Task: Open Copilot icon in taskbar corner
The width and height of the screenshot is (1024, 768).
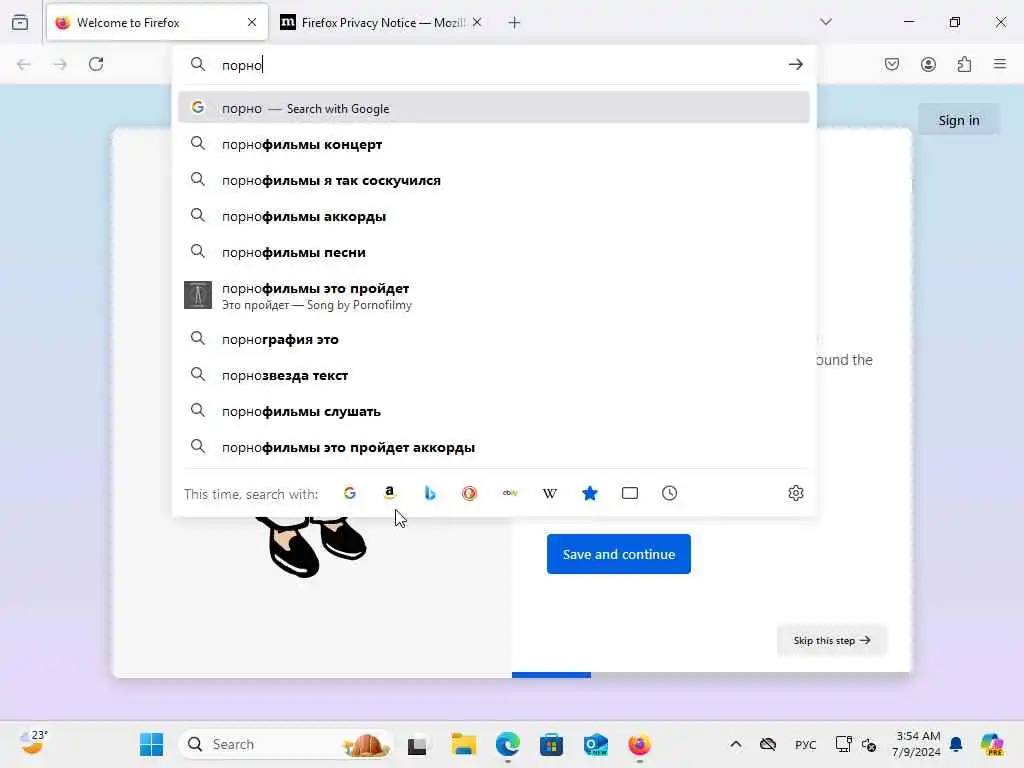Action: pyautogui.click(x=992, y=744)
